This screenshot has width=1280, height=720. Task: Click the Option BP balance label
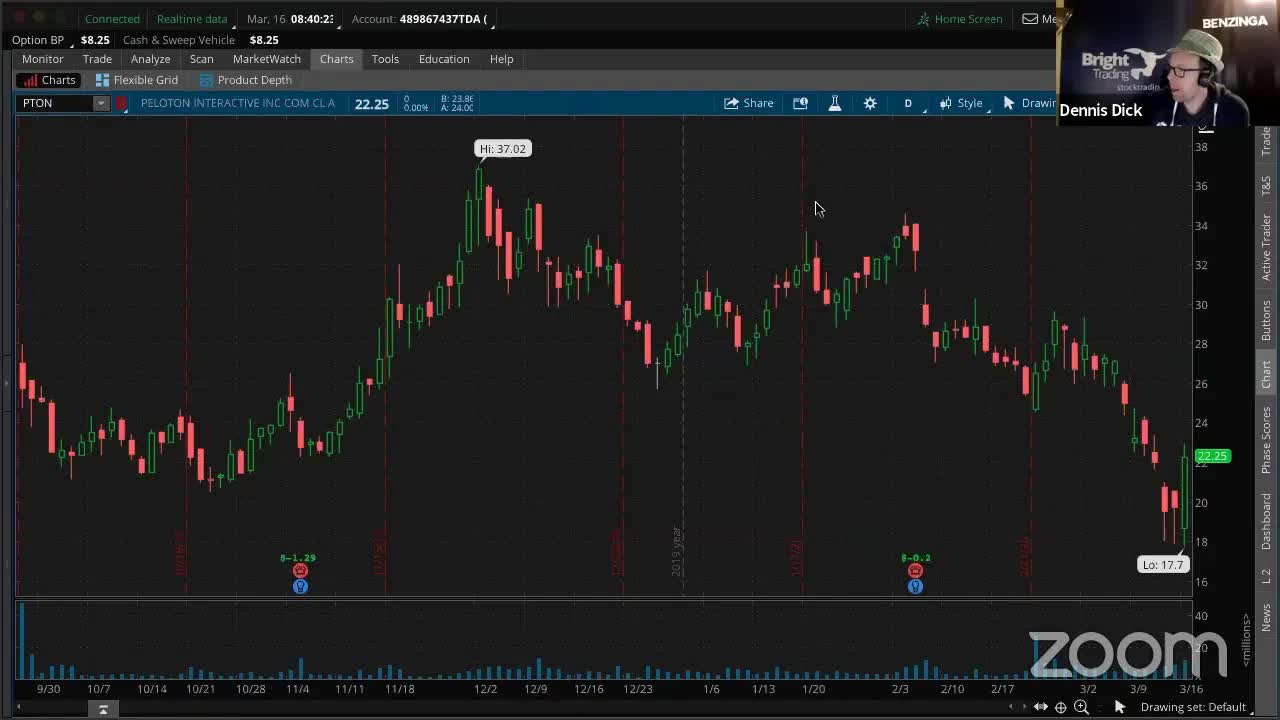(x=38, y=40)
